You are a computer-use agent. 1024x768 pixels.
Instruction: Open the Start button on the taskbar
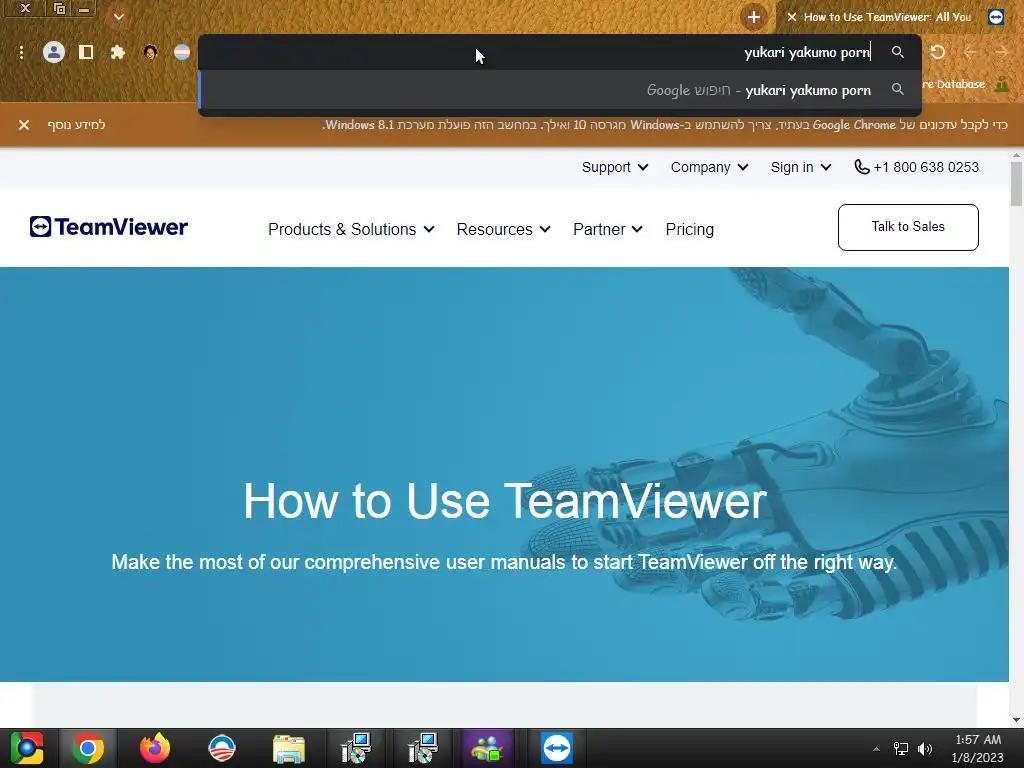pyautogui.click(x=26, y=748)
